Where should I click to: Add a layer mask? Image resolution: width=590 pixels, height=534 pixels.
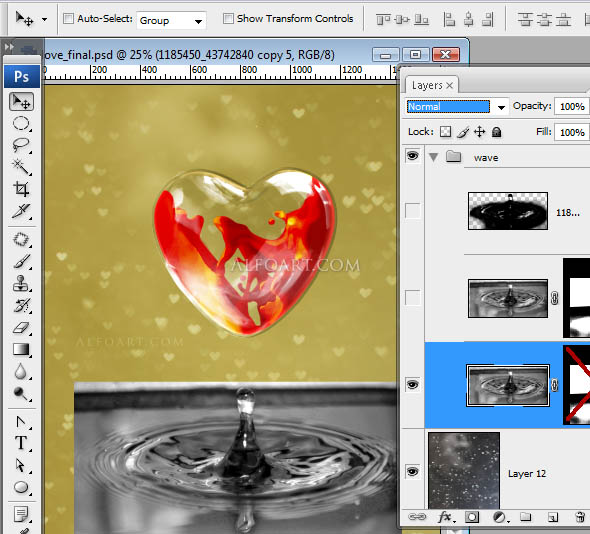pyautogui.click(x=472, y=517)
